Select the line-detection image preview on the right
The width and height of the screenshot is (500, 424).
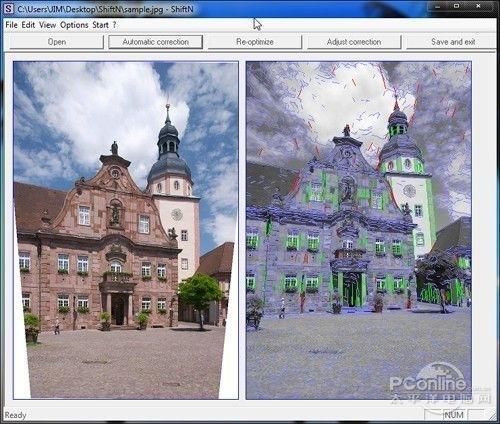coord(359,230)
